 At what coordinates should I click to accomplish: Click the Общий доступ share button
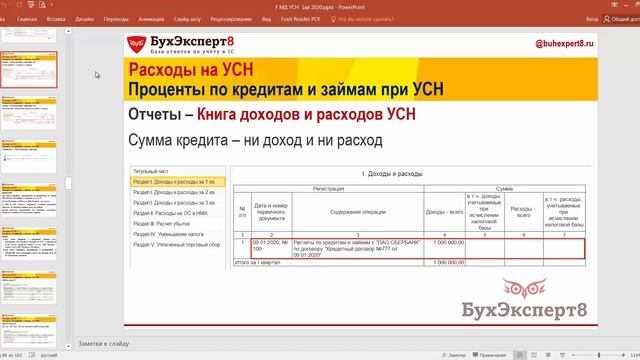point(622,19)
